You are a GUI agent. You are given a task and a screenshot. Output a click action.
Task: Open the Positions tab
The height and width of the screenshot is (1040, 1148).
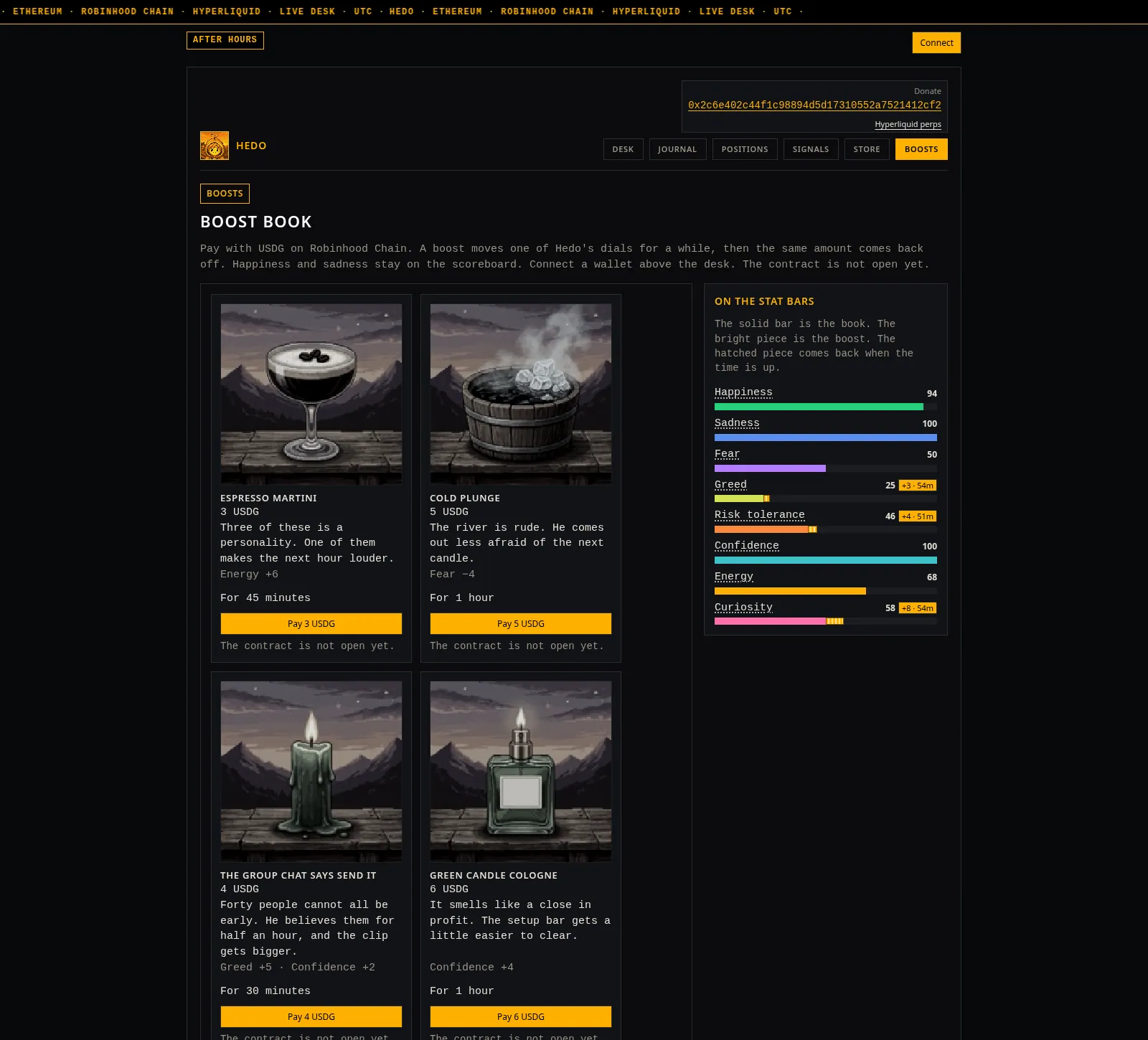(745, 149)
